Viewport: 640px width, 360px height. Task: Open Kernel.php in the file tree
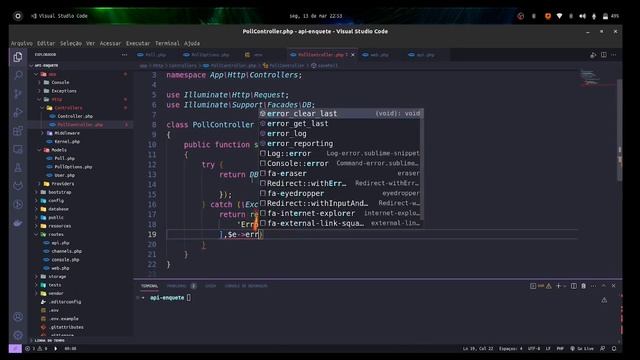click(x=67, y=142)
